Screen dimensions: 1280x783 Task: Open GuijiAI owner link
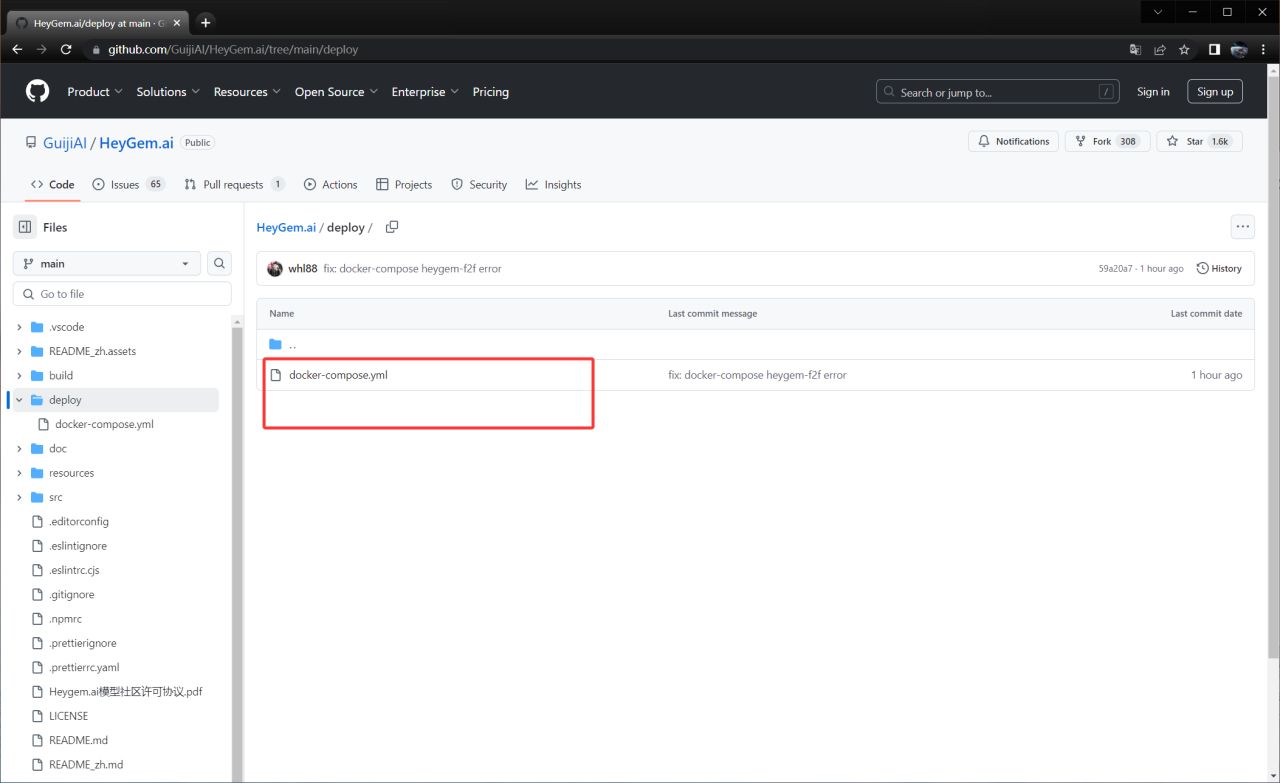click(65, 143)
